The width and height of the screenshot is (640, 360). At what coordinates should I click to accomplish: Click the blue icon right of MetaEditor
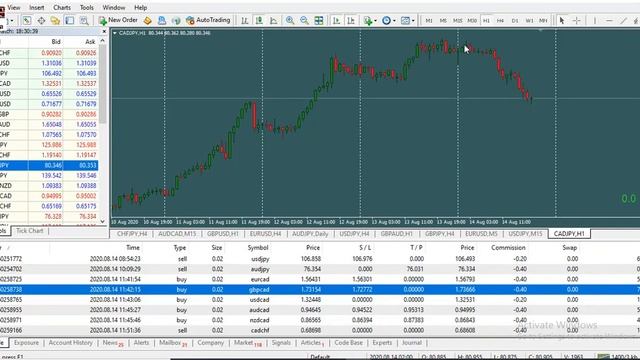tap(162, 20)
